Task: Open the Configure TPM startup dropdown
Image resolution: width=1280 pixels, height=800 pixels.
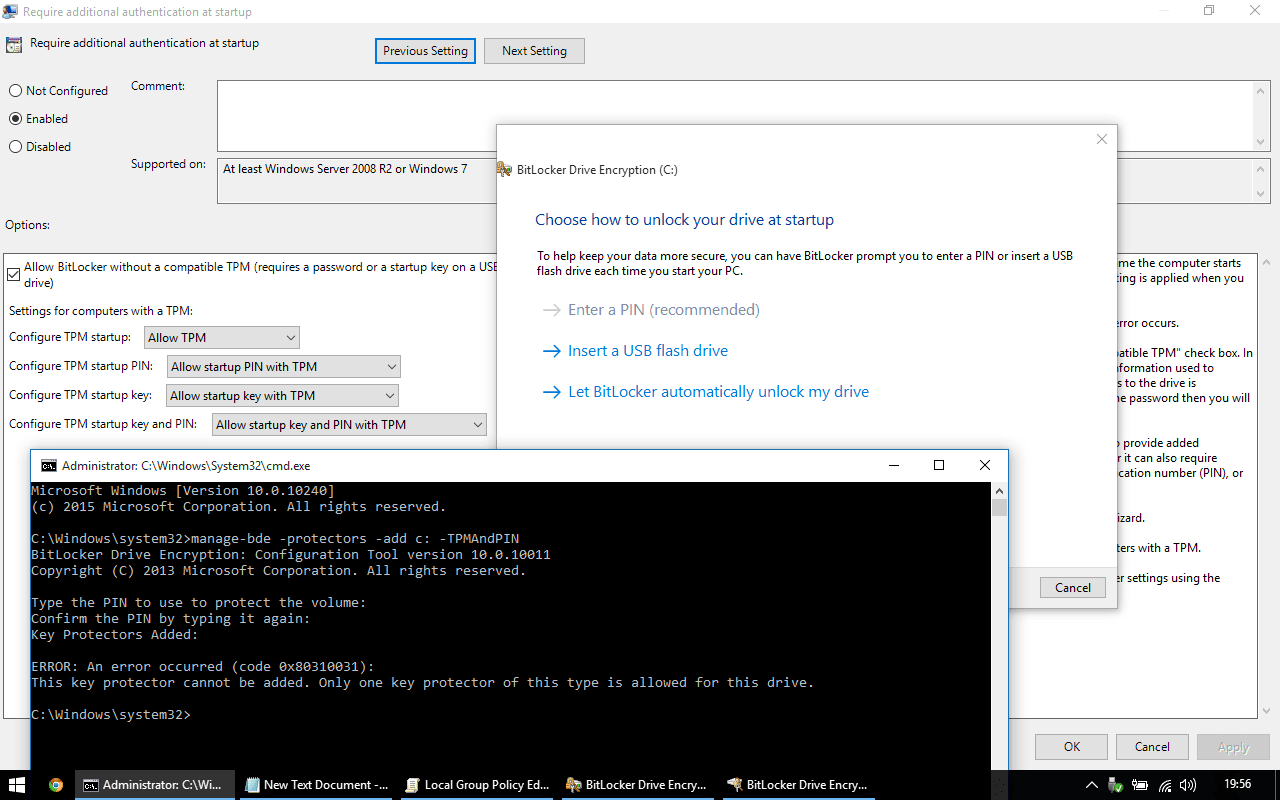Action: pyautogui.click(x=222, y=338)
